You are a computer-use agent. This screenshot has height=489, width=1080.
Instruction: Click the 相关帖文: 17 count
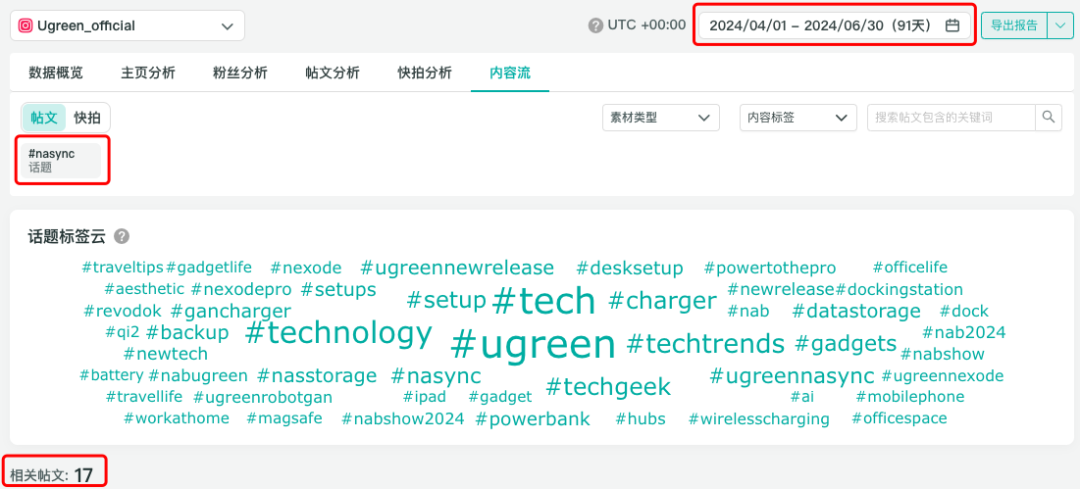pos(51,475)
